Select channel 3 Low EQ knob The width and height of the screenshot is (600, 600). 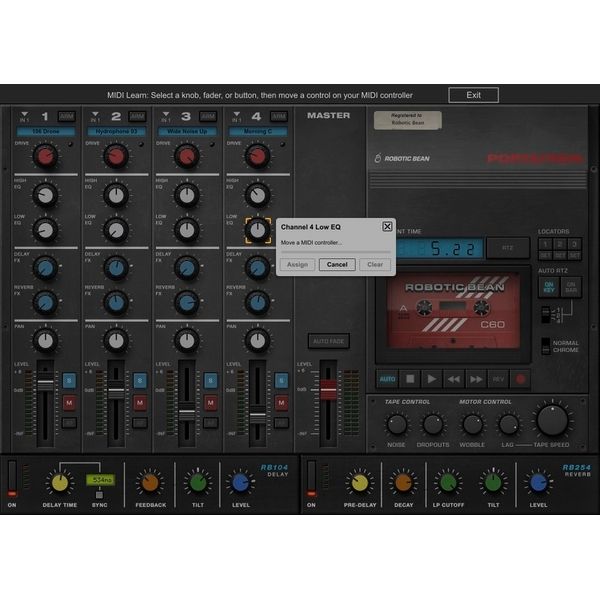(x=187, y=230)
